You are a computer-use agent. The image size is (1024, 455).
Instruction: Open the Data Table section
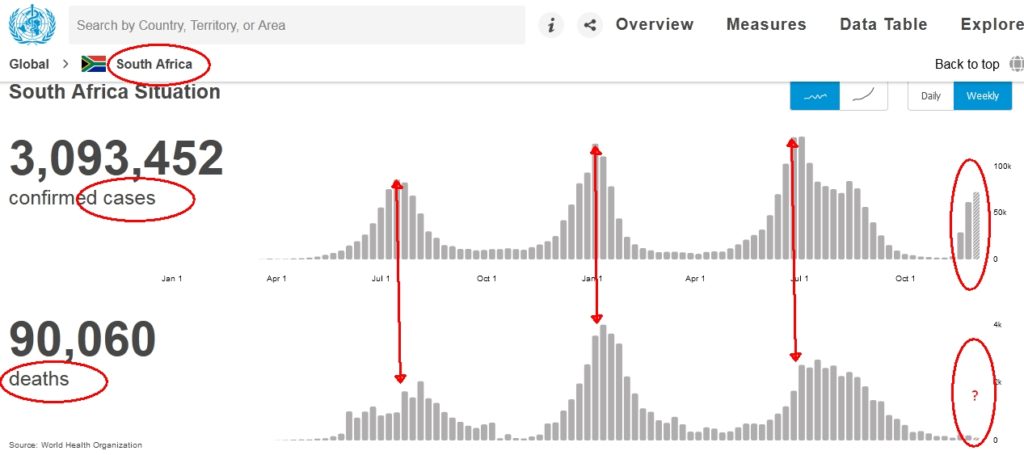884,25
